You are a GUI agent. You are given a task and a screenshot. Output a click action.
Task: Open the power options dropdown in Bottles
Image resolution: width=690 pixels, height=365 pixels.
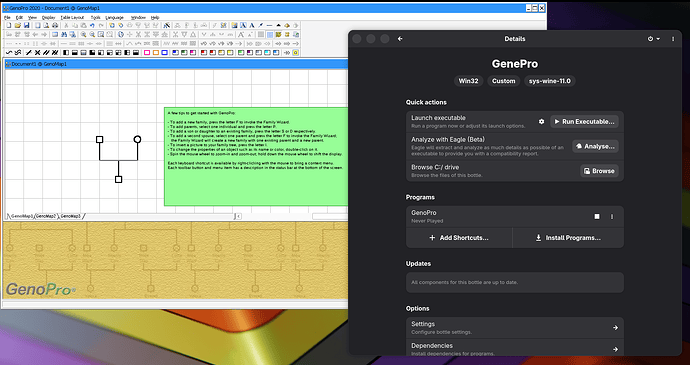tap(653, 39)
